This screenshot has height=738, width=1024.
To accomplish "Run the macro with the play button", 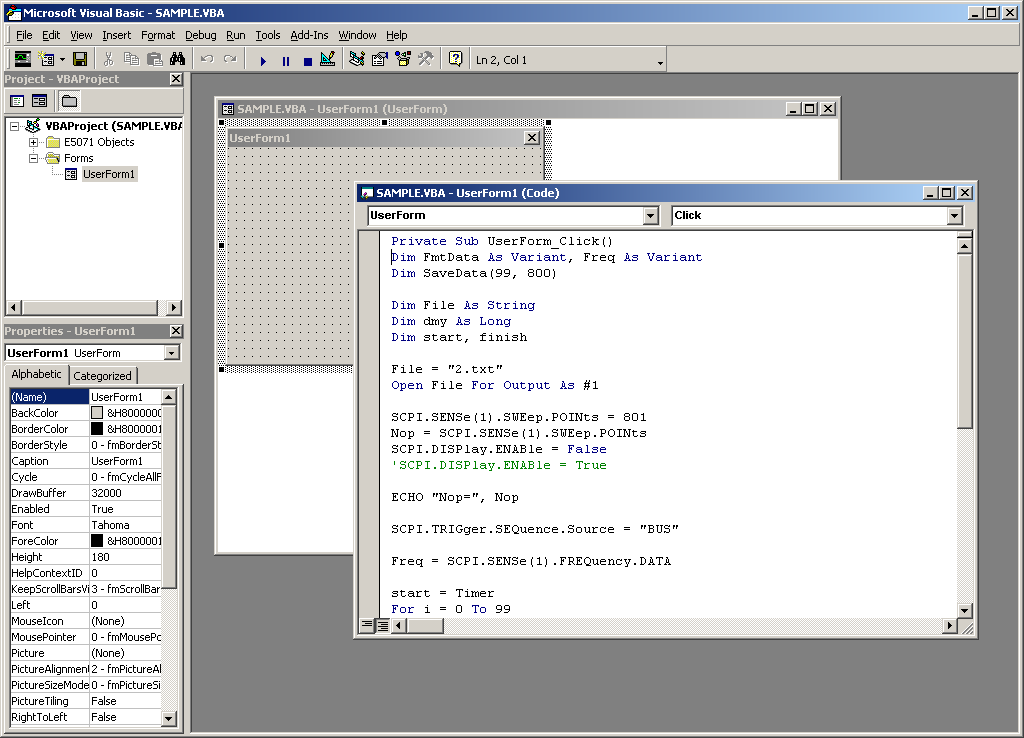I will pos(264,61).
